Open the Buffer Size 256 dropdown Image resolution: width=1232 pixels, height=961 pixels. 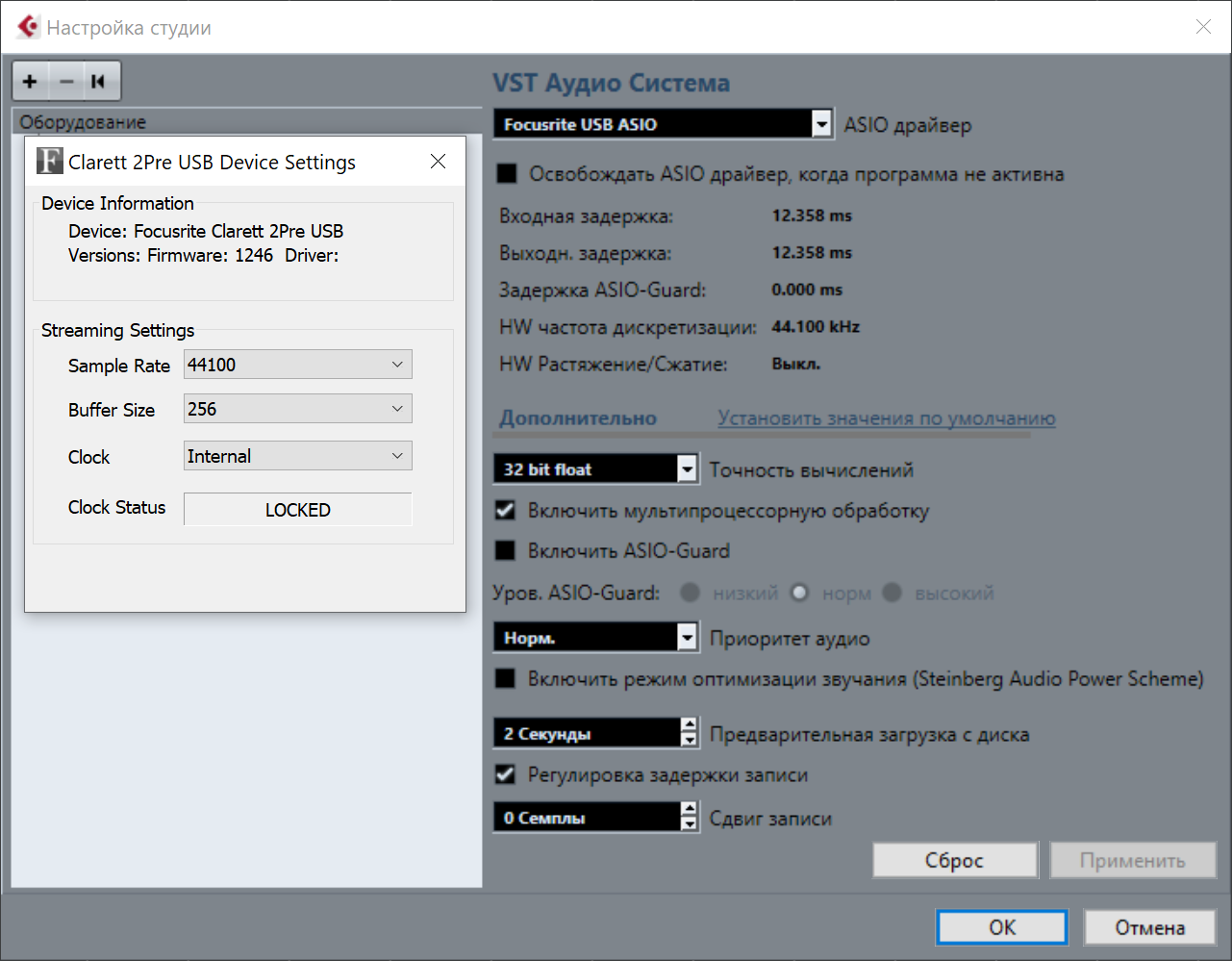point(298,409)
